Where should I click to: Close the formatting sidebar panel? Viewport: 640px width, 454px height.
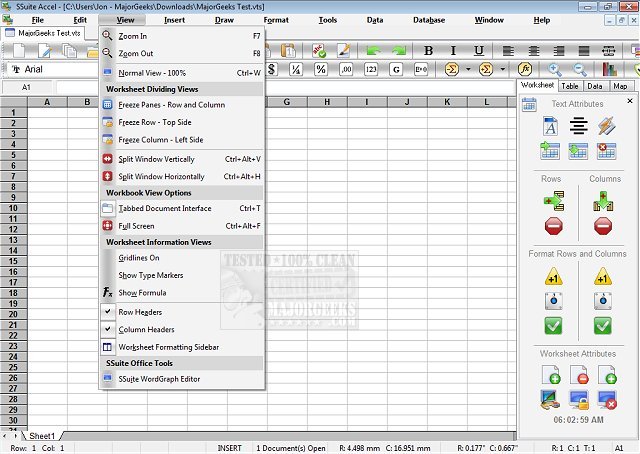tap(630, 101)
